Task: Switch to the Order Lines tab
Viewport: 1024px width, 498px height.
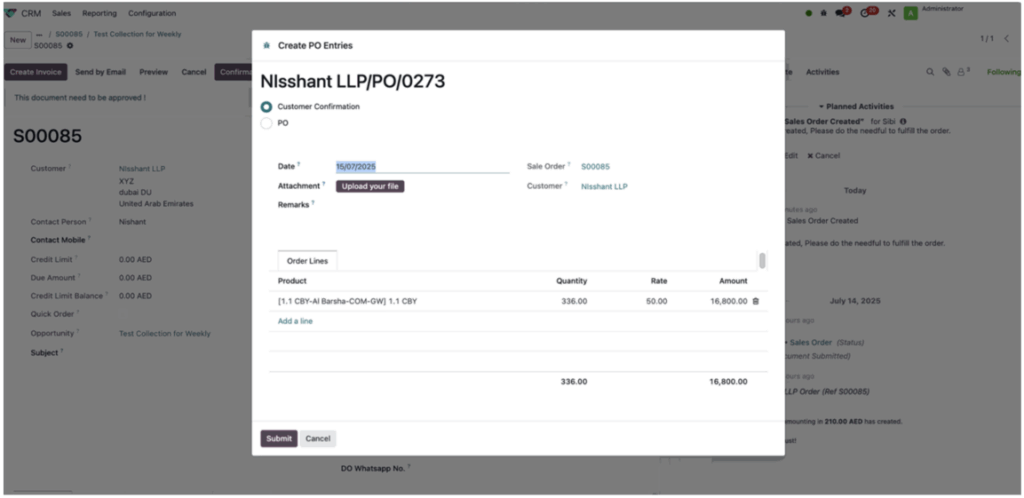Action: (x=307, y=261)
